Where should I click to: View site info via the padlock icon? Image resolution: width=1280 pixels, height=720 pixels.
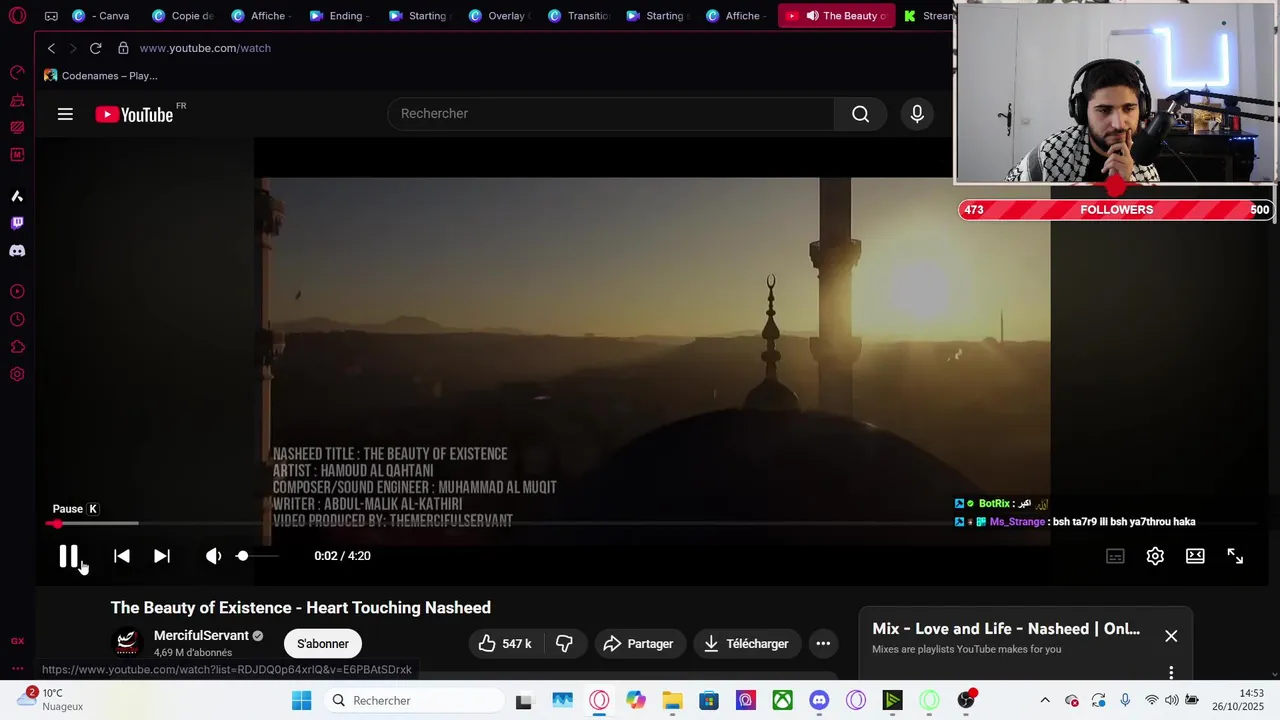[x=123, y=48]
